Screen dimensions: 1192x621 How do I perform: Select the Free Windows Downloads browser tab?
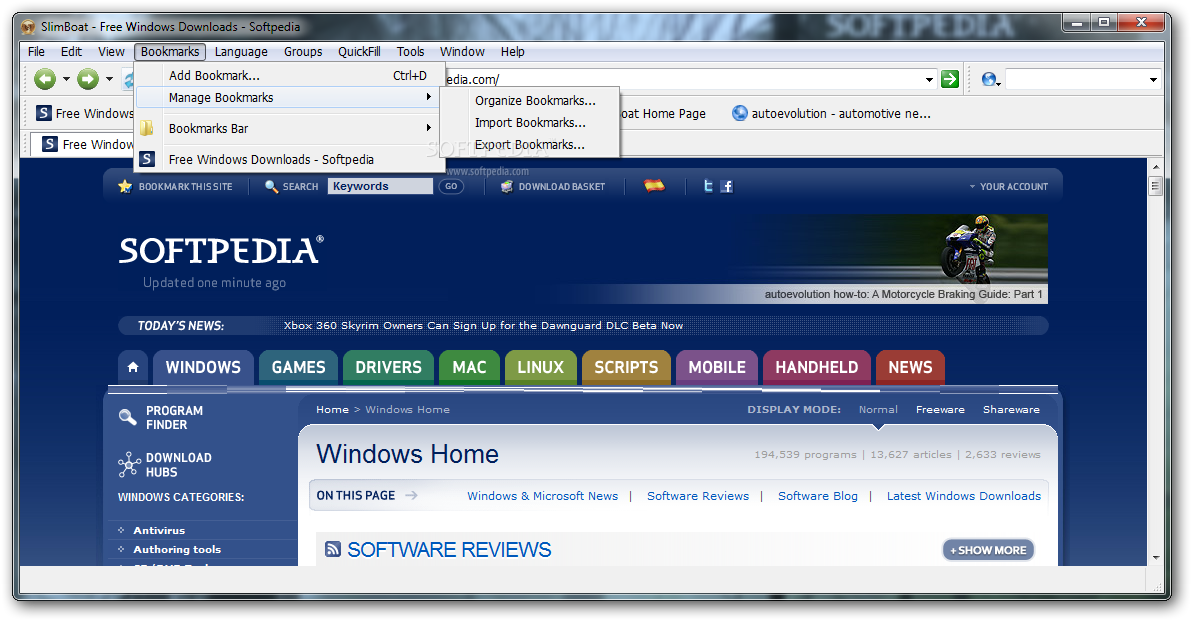(x=82, y=144)
